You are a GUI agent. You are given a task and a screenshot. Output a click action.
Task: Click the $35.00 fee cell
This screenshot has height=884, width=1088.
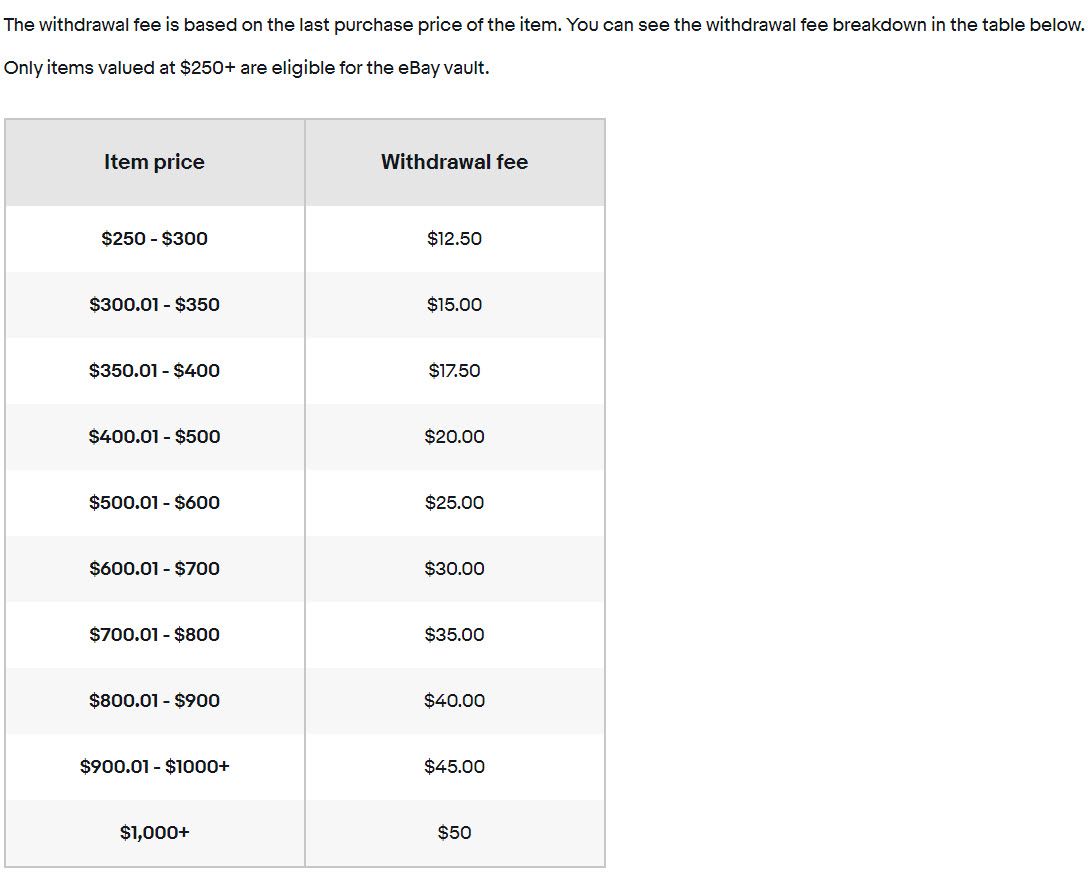454,635
